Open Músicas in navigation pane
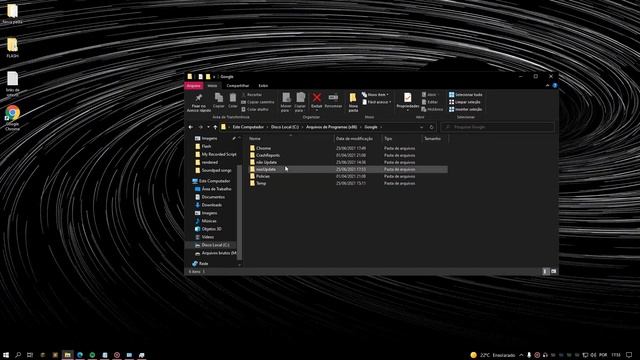The width and height of the screenshot is (640, 360). coord(206,221)
